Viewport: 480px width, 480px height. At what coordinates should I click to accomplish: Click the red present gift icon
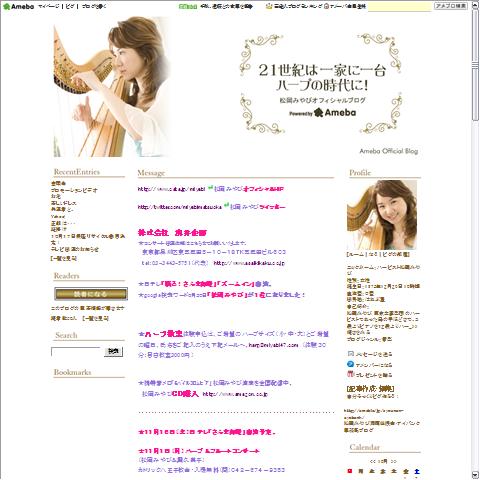[350, 374]
